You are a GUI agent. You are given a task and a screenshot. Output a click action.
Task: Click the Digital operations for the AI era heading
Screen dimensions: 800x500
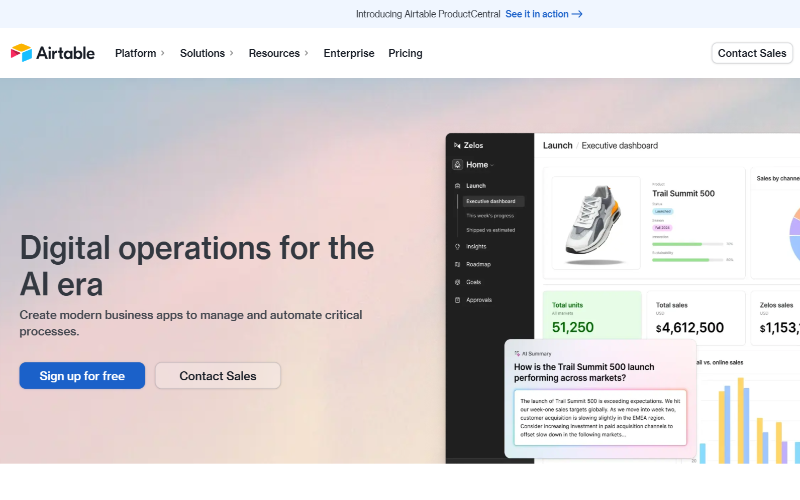pos(197,266)
